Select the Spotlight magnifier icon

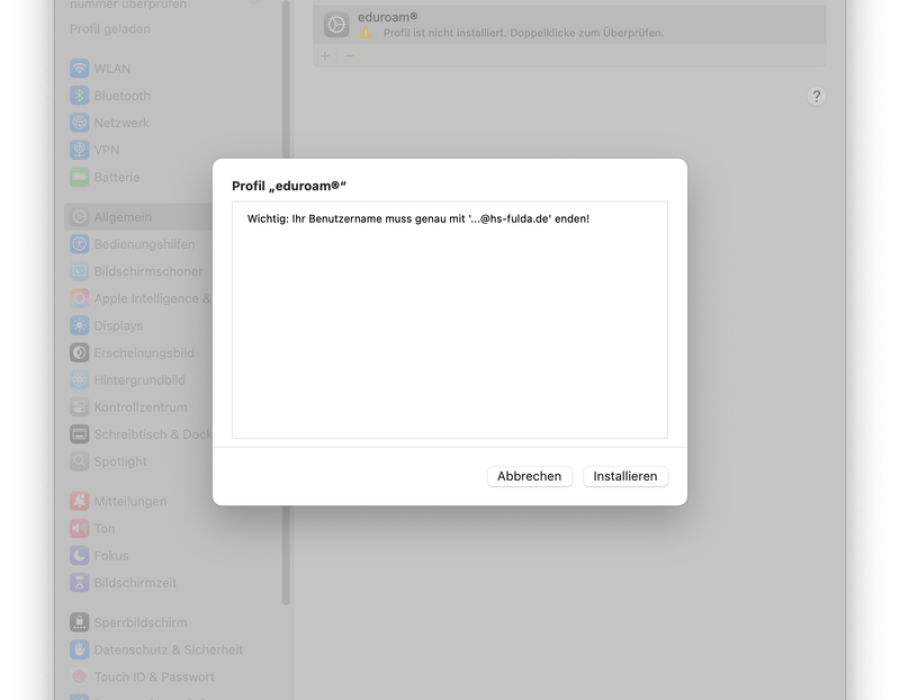click(79, 461)
